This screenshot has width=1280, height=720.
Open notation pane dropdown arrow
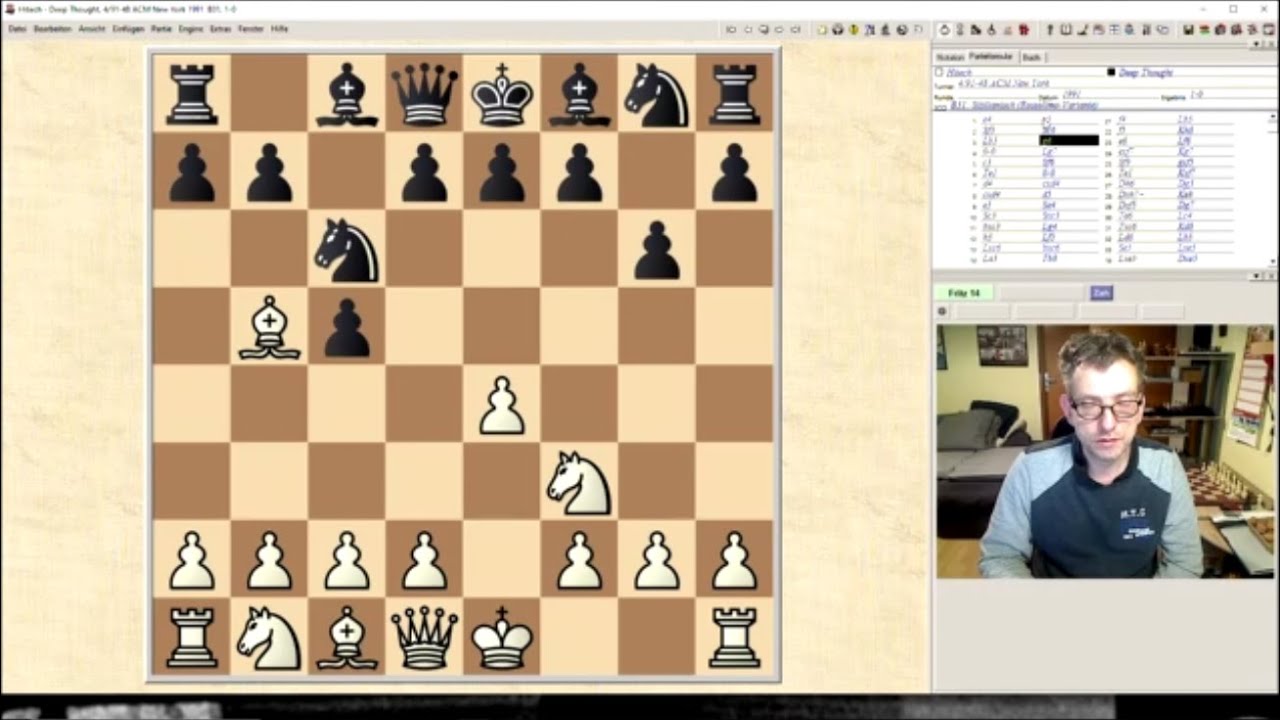(x=1256, y=45)
